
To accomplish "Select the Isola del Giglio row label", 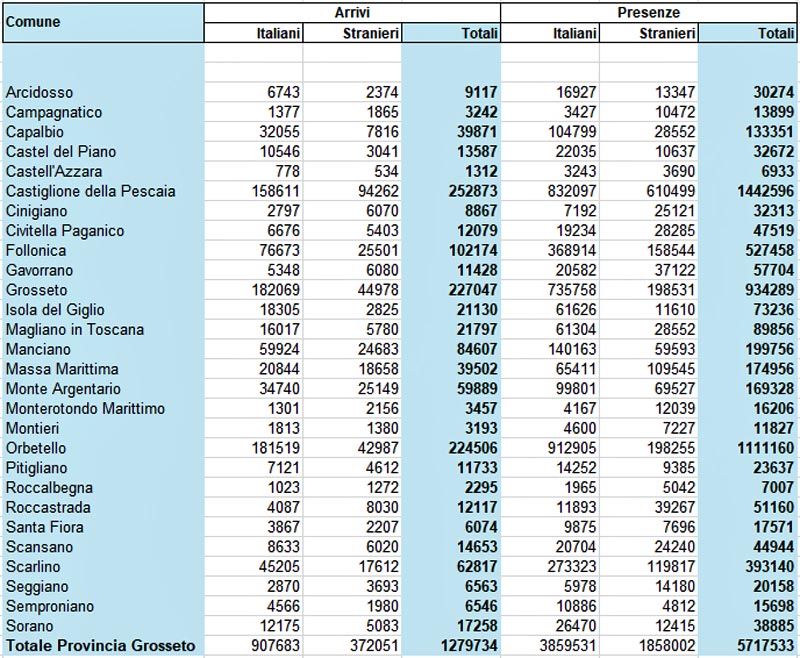I will 55,310.
